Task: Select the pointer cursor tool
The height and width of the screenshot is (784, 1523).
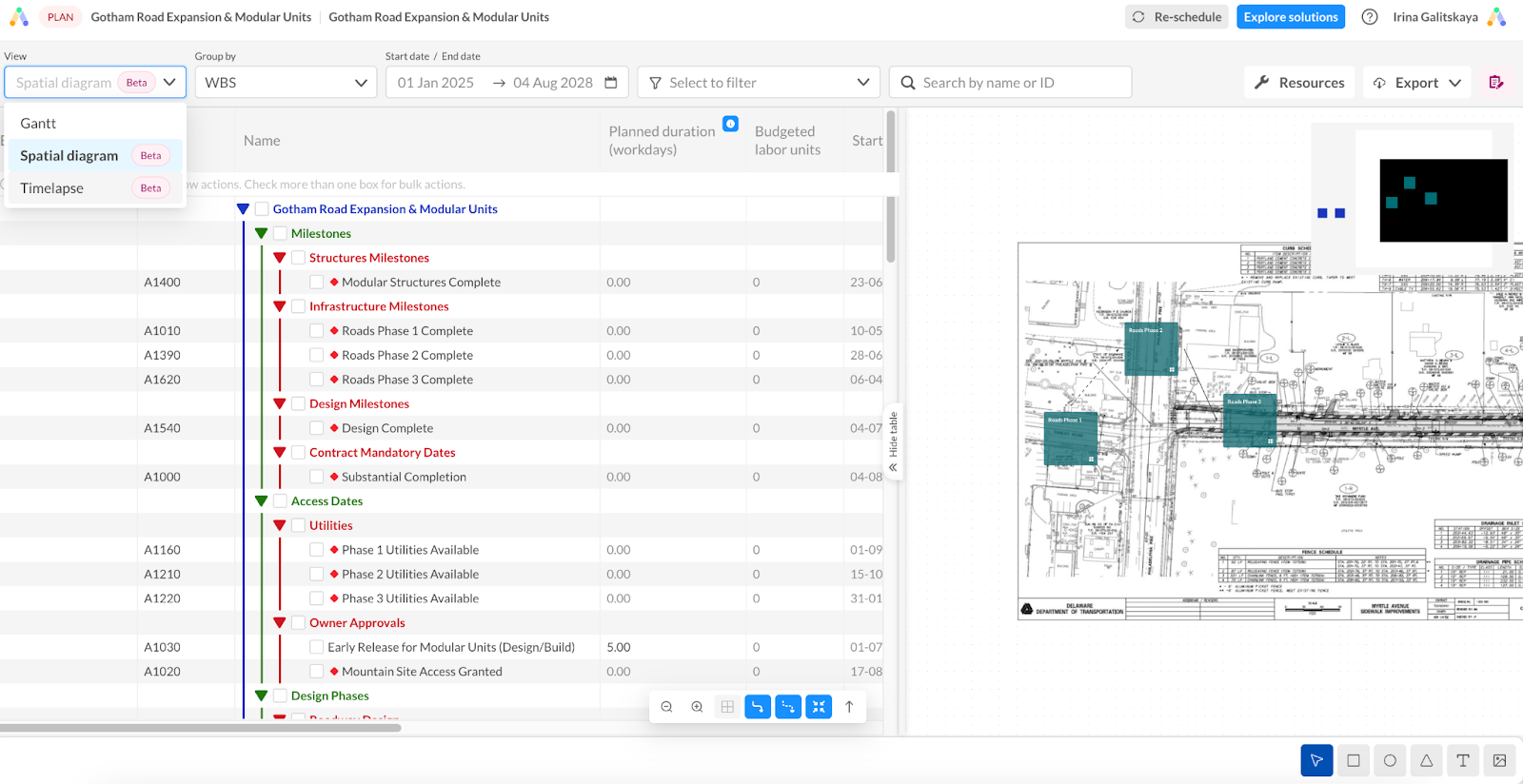Action: pyautogui.click(x=1316, y=760)
